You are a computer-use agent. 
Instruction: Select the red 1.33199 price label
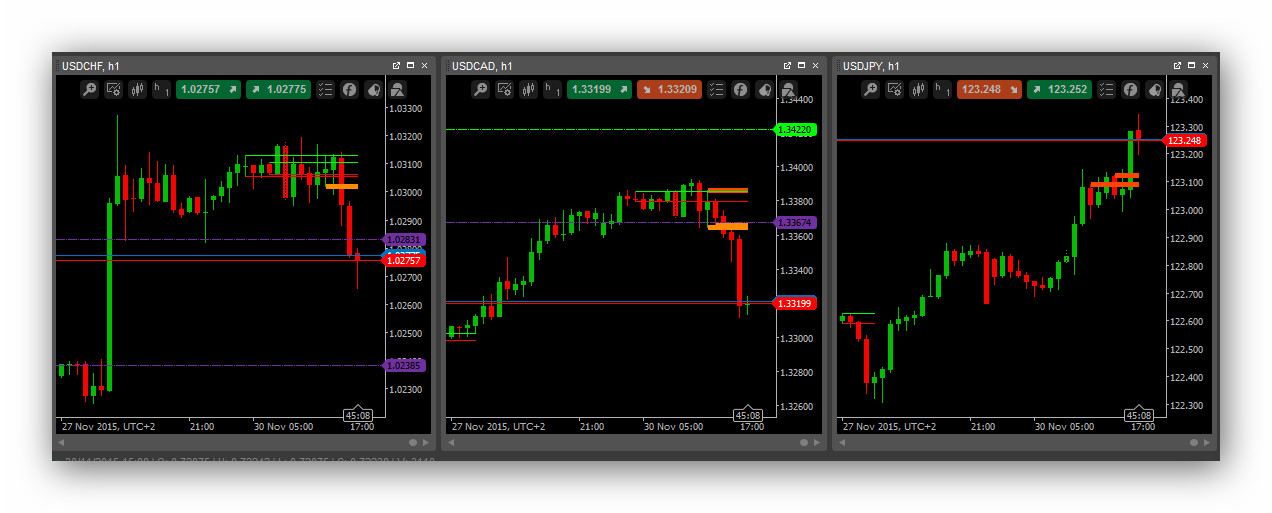pos(795,303)
